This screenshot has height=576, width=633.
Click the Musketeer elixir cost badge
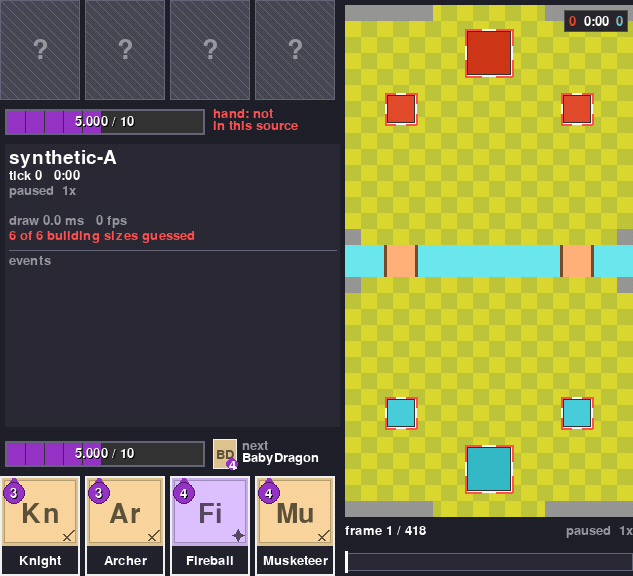click(269, 492)
